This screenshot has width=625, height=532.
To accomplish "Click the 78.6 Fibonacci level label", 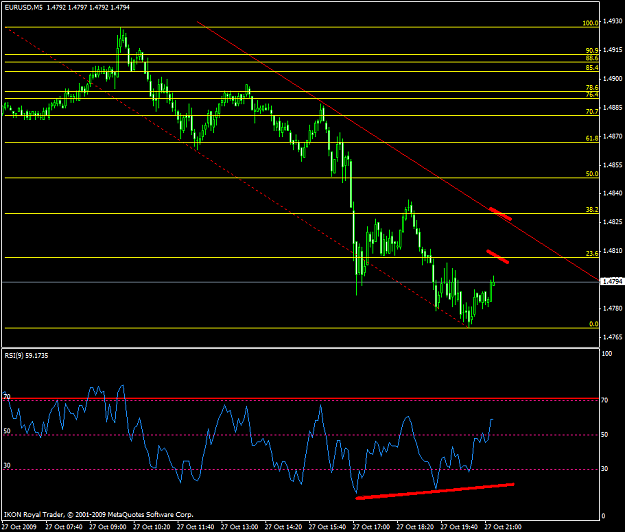I will (592, 88).
